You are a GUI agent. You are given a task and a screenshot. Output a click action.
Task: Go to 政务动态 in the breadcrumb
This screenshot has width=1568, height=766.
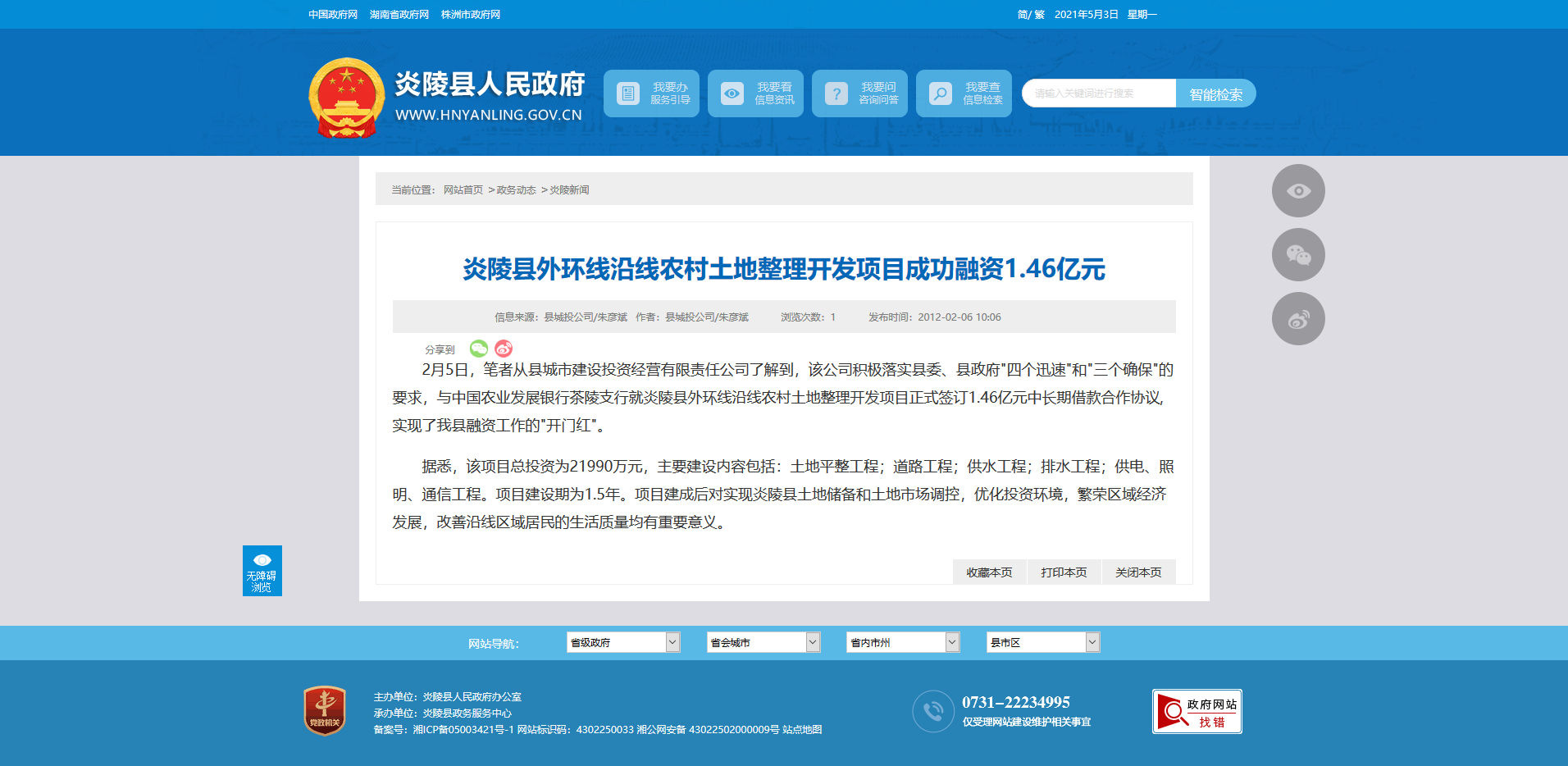pyautogui.click(x=516, y=190)
